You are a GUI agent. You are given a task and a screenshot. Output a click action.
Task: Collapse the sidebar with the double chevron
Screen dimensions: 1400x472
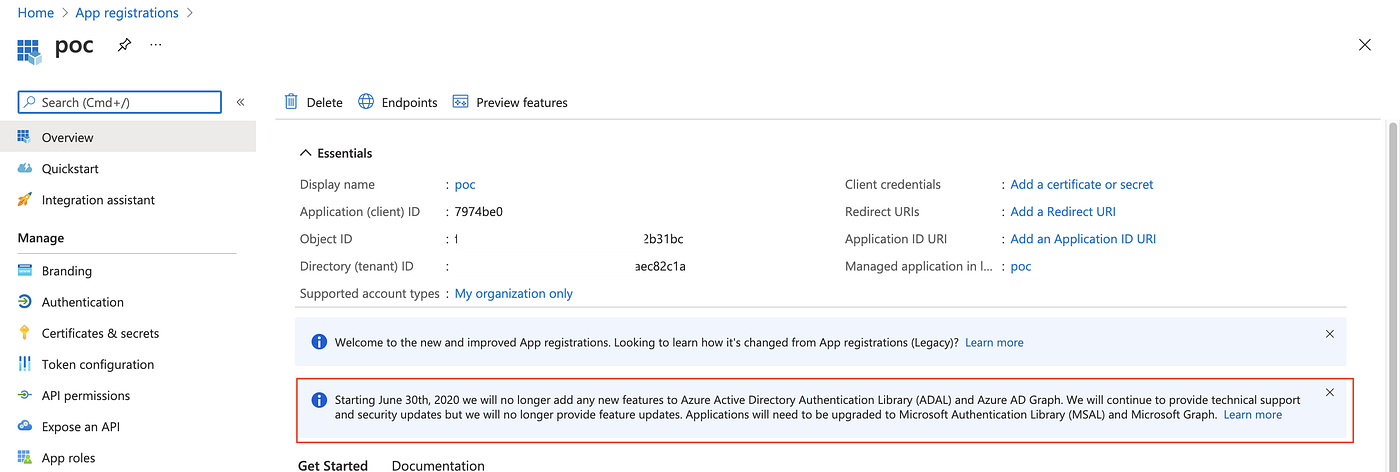pos(240,102)
